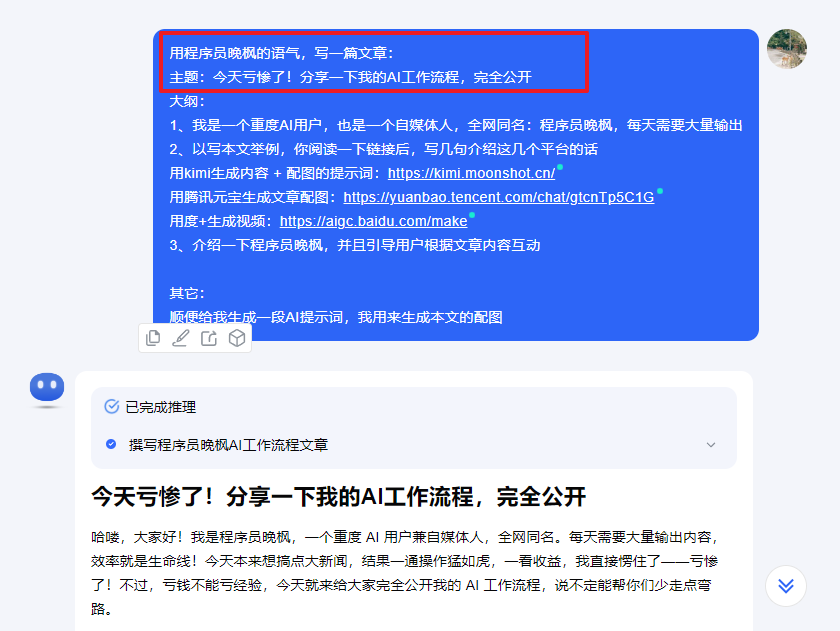
Task: Copy the user message with the copy icon
Action: point(153,337)
